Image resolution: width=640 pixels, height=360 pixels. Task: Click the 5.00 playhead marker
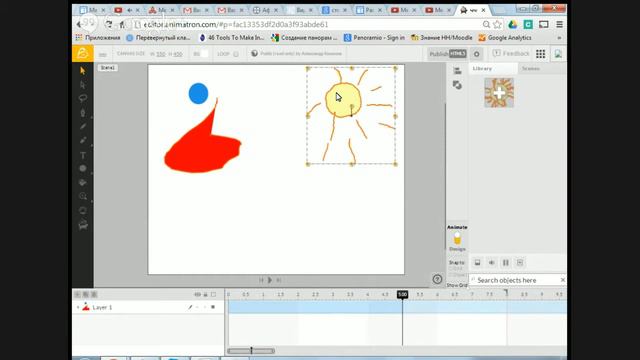tap(402, 294)
